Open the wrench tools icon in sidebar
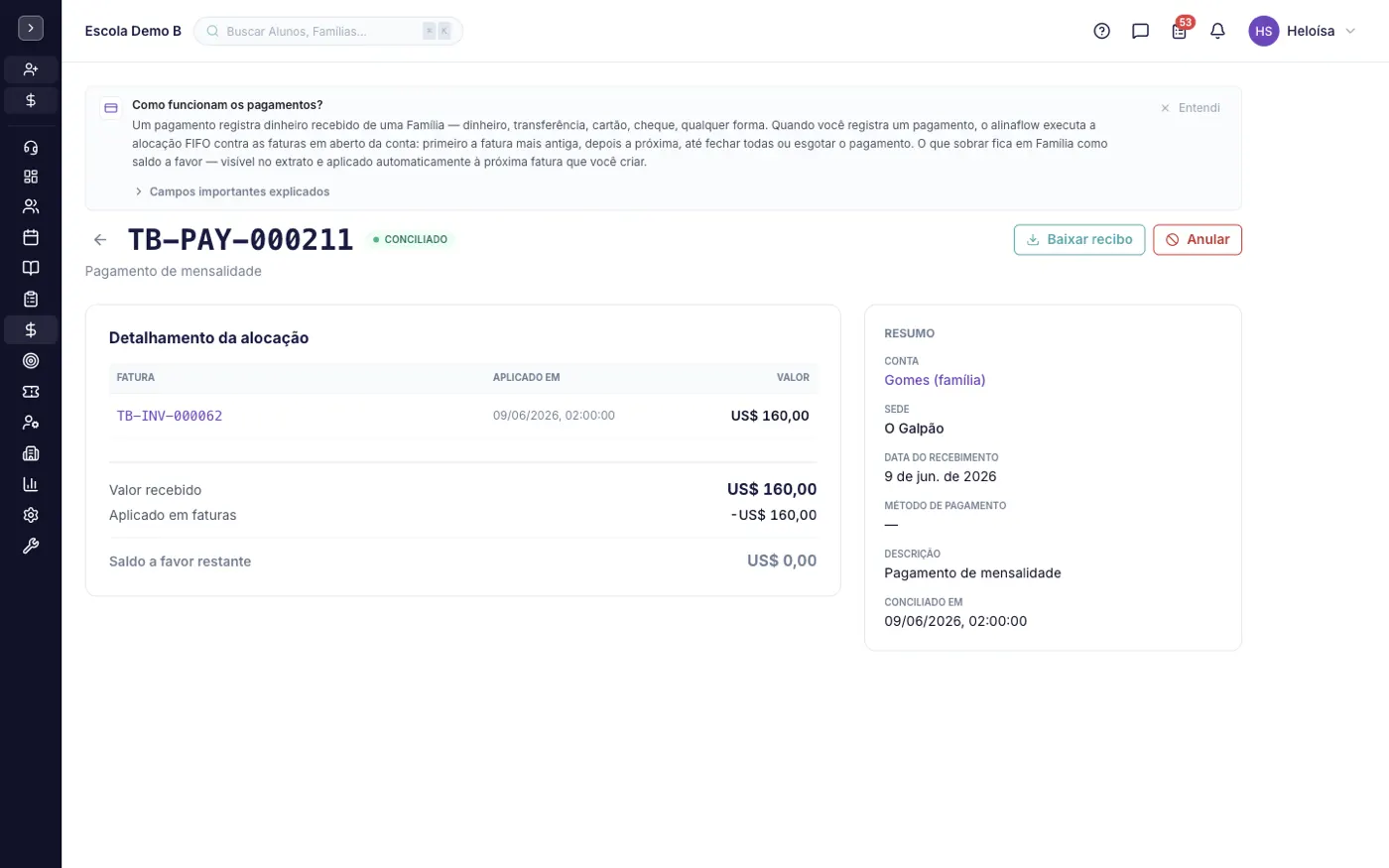Image resolution: width=1389 pixels, height=868 pixels. click(31, 546)
